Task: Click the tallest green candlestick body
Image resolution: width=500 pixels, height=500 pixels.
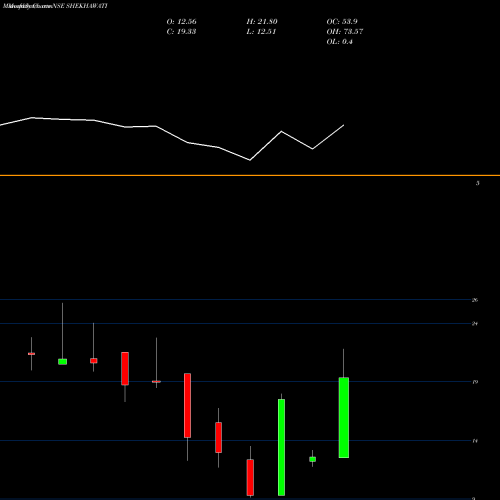Action: click(x=281, y=447)
